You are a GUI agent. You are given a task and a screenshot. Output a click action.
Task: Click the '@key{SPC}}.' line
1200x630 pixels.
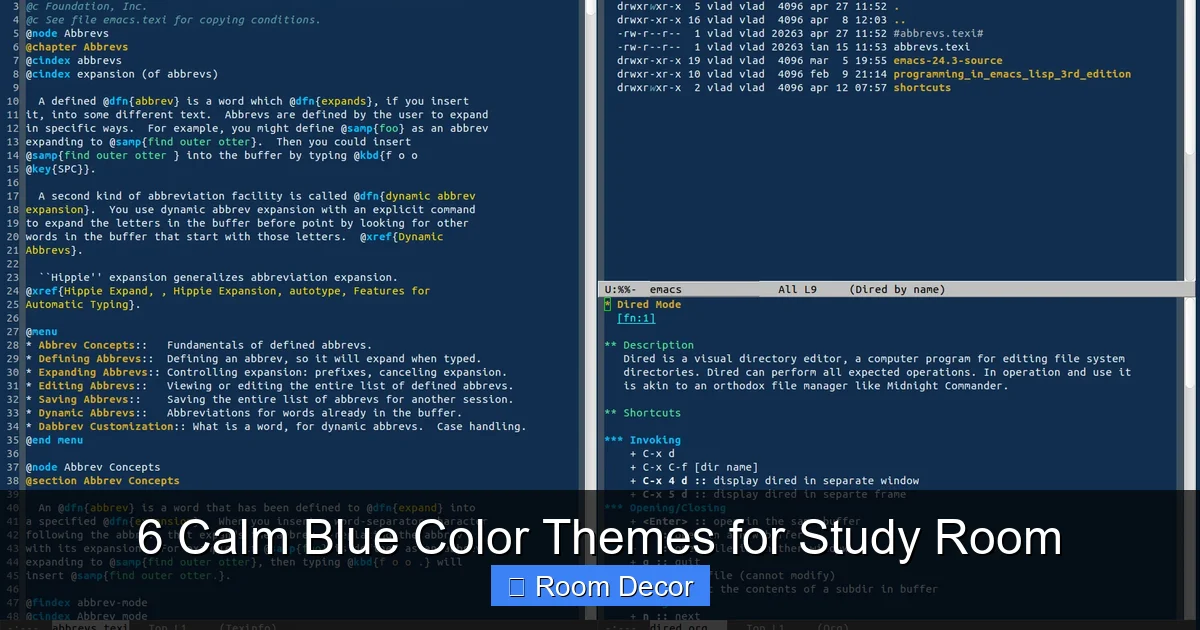(60, 169)
